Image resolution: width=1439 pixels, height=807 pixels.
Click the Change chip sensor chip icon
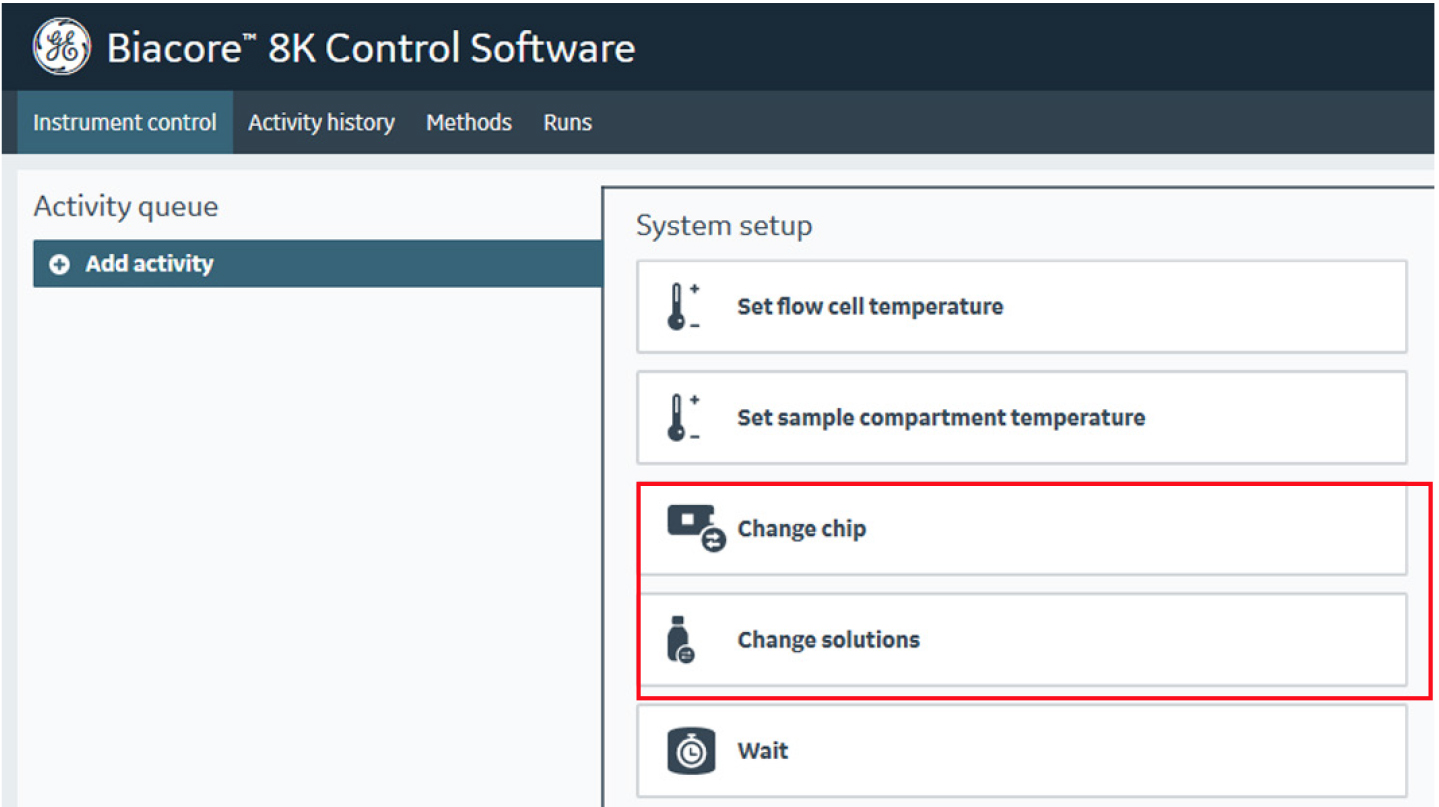[x=695, y=528]
